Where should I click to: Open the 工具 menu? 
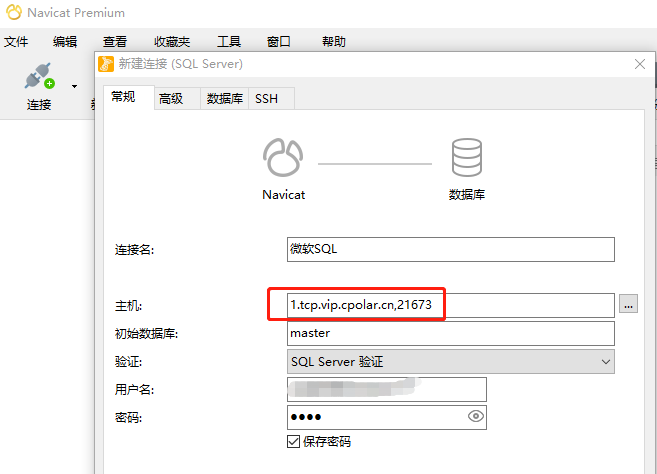(x=229, y=41)
